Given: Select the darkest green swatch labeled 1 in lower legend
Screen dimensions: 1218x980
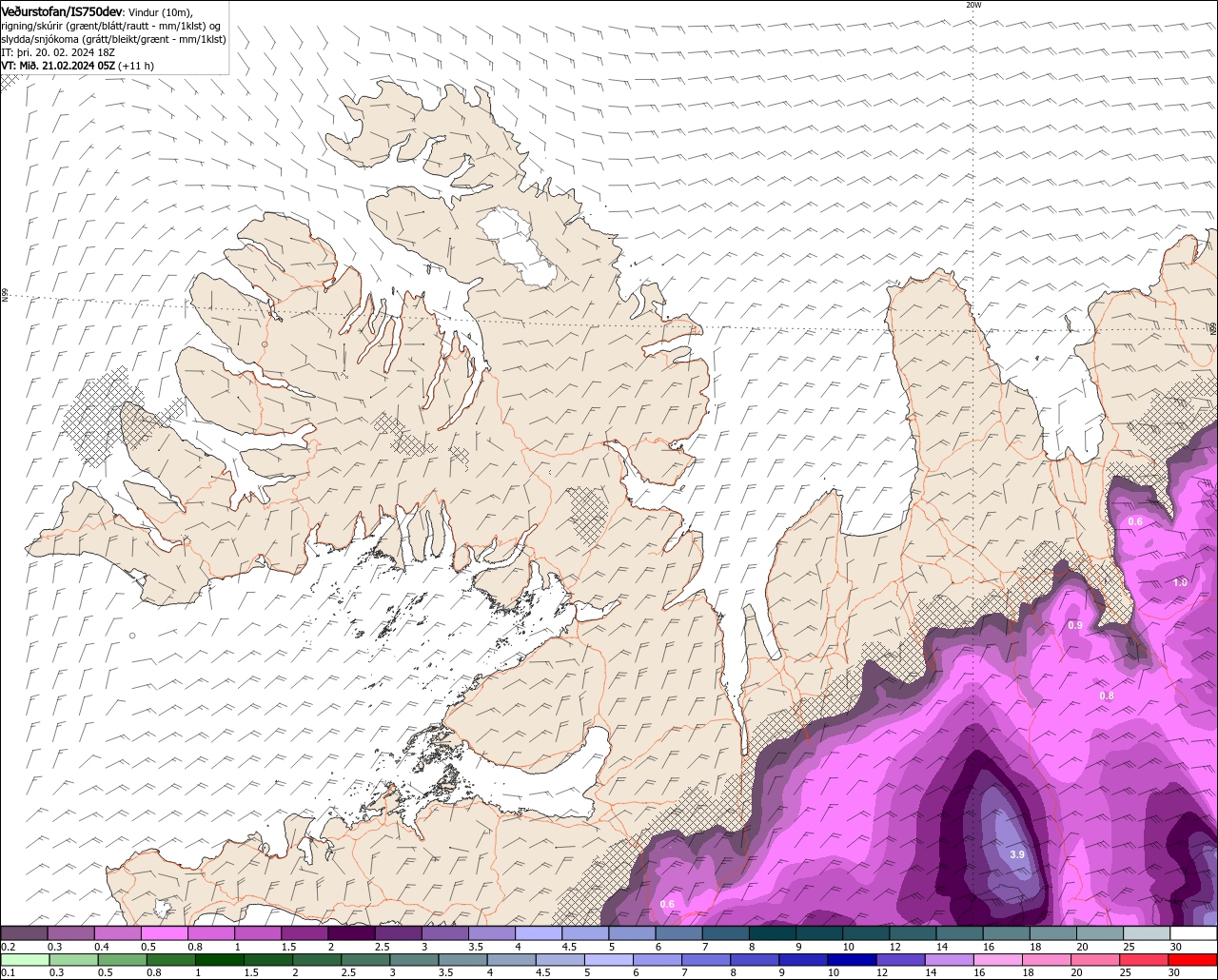Looking at the screenshot, I should click(221, 960).
